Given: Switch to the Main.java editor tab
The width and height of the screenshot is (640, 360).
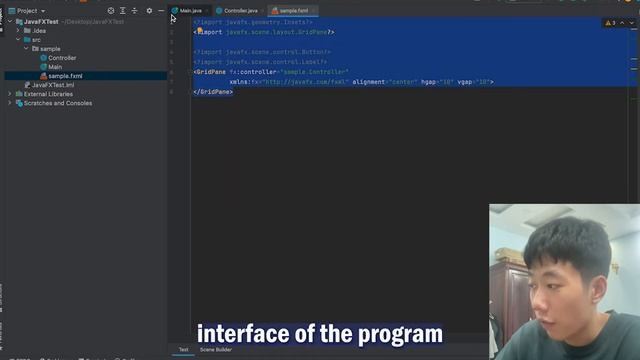Looking at the screenshot, I should [190, 11].
